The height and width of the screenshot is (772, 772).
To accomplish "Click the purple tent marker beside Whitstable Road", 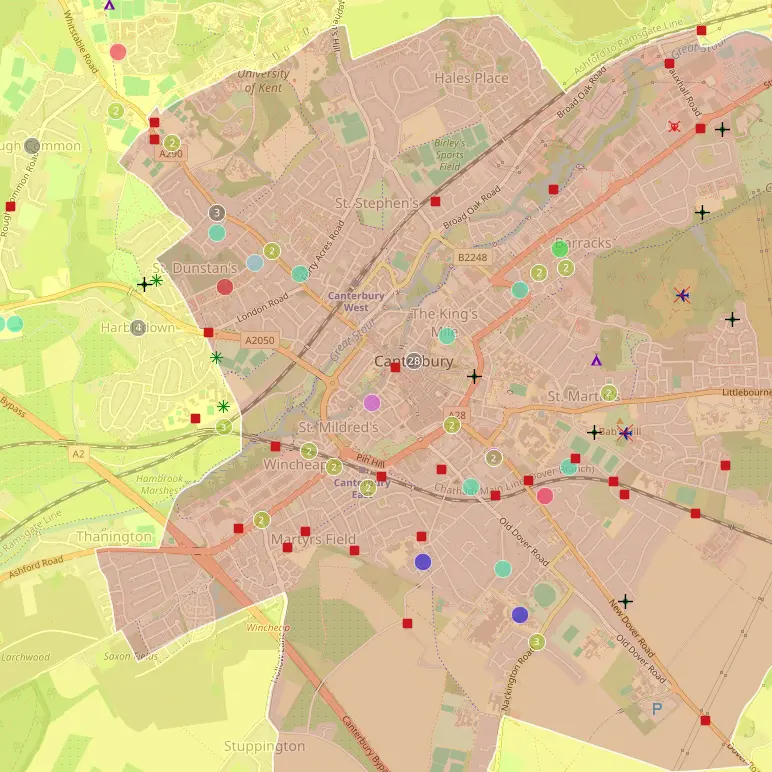I will tap(109, 5).
